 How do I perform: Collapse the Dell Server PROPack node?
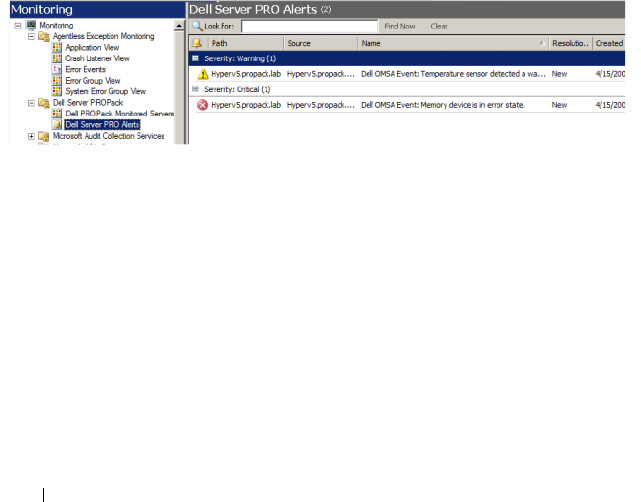31,103
